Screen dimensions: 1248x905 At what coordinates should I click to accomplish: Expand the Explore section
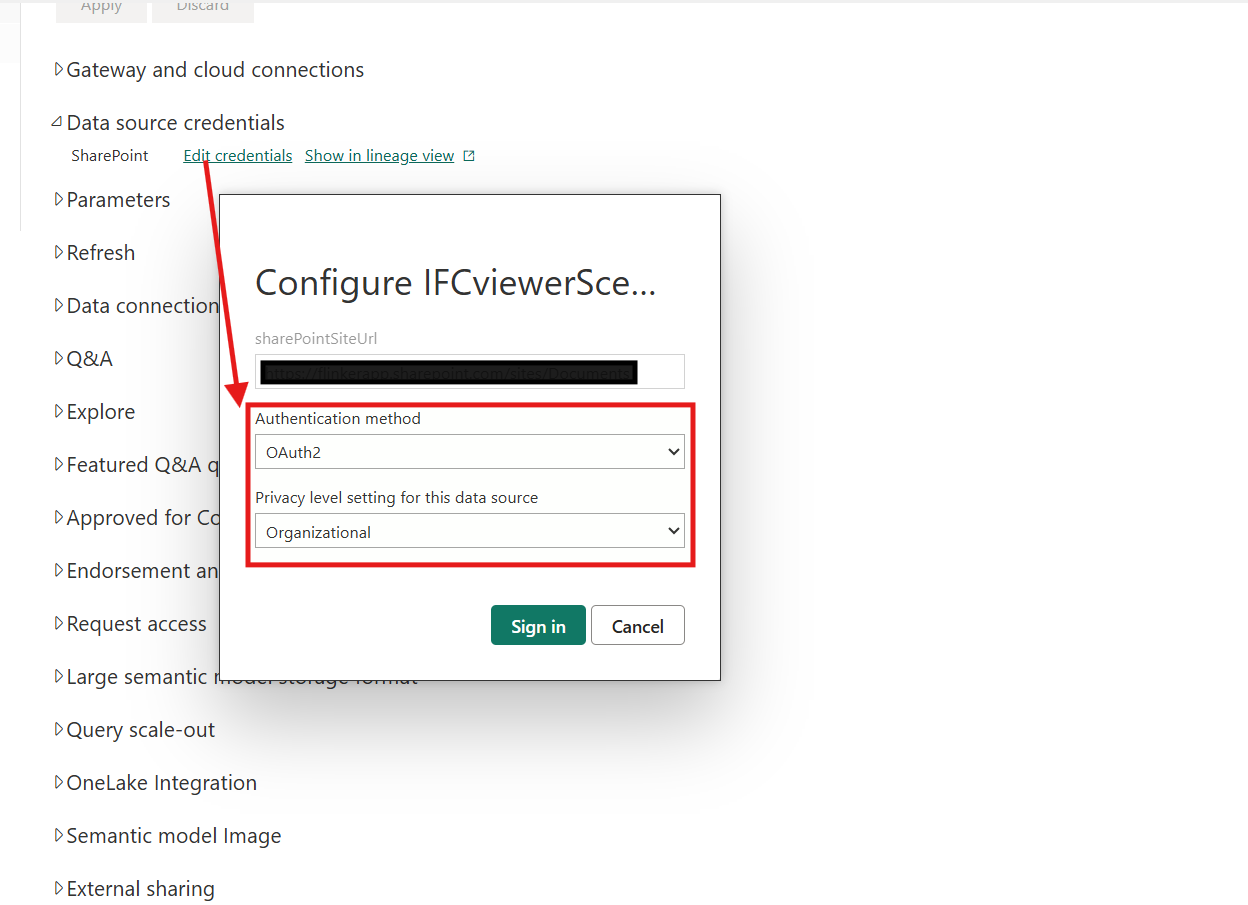95,412
